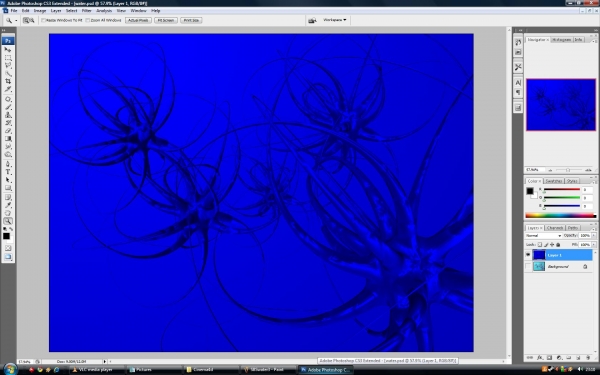Viewport: 600px width, 375px height.
Task: Open the Workspace dropdown
Action: point(334,20)
